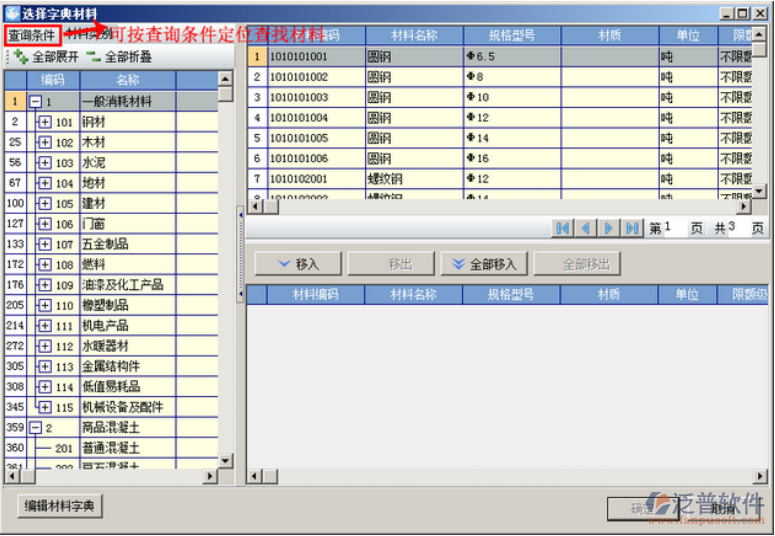Click the 编辑材料字典 button
The image size is (775, 536).
point(60,506)
